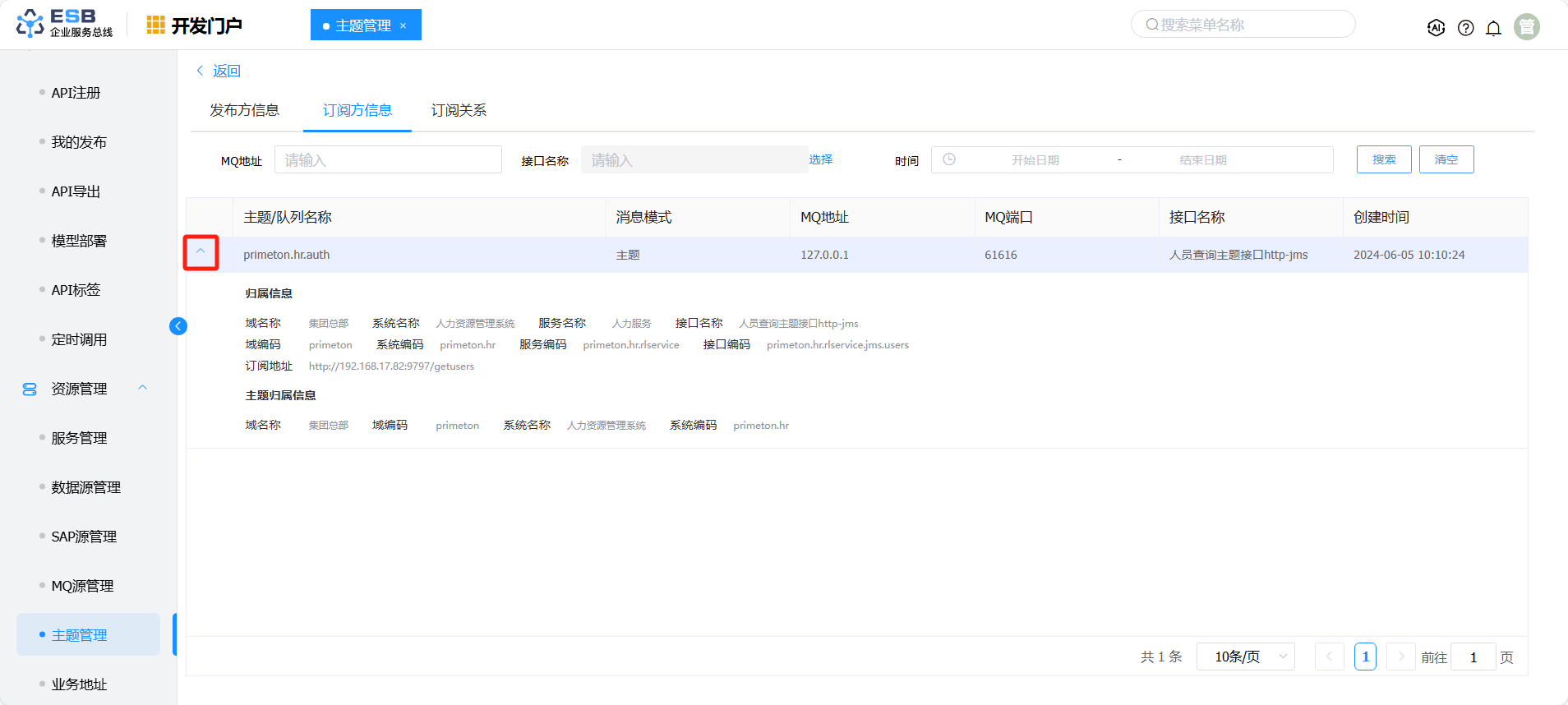Switch to the 订阅关系 tab
This screenshot has height=705, width=1568.
coord(459,110)
